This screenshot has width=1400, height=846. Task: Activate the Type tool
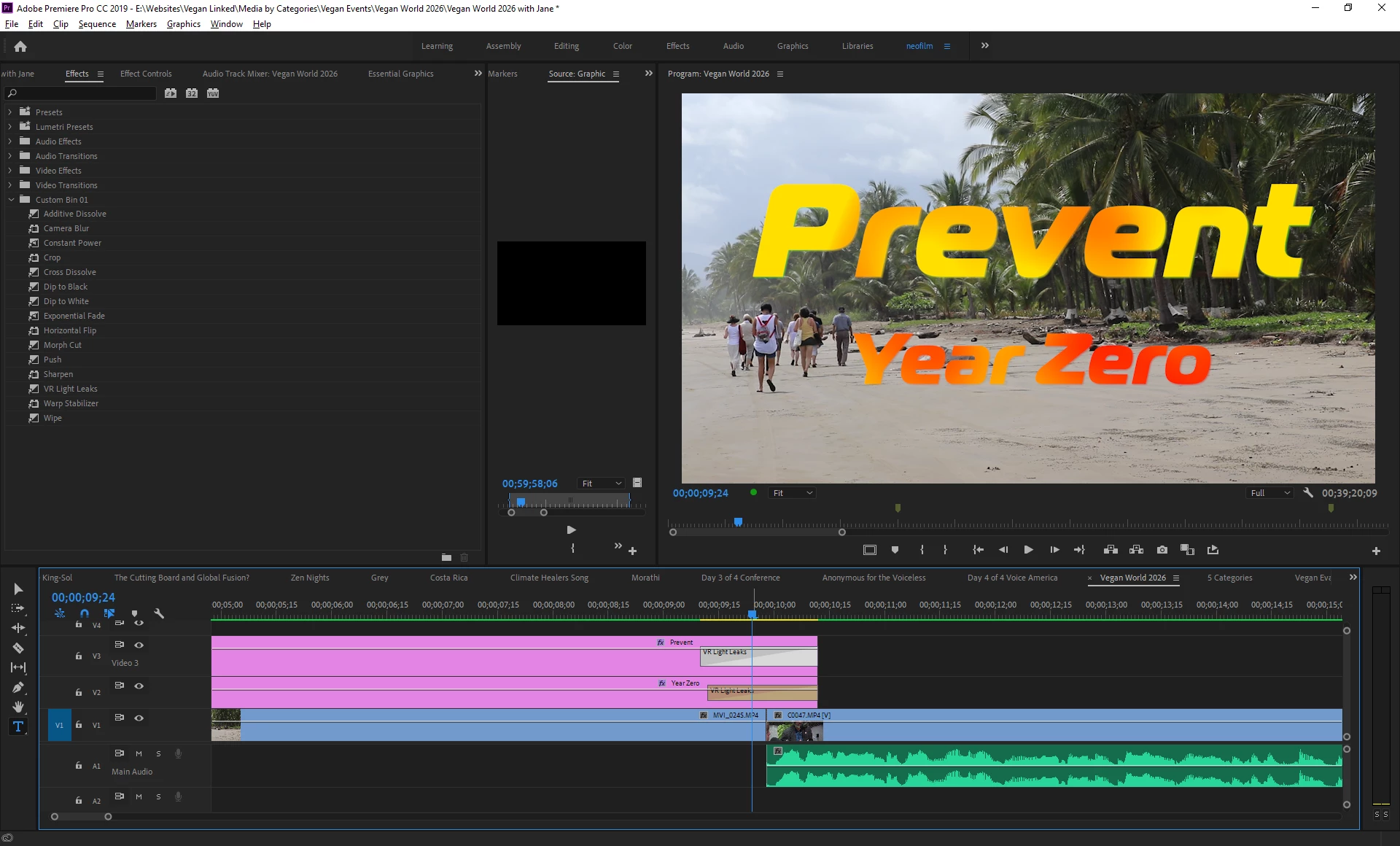coord(18,726)
